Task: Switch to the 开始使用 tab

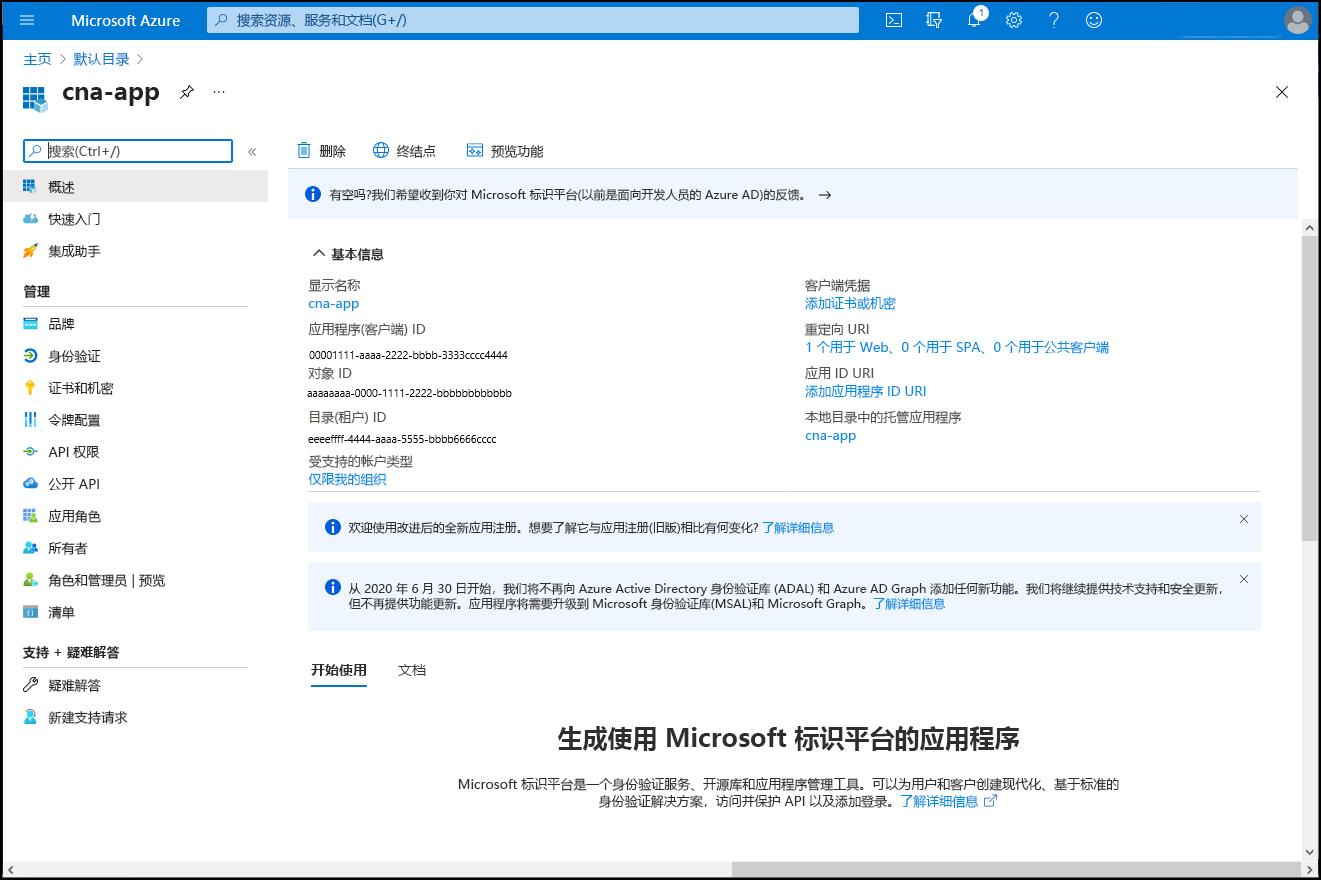Action: click(x=339, y=670)
